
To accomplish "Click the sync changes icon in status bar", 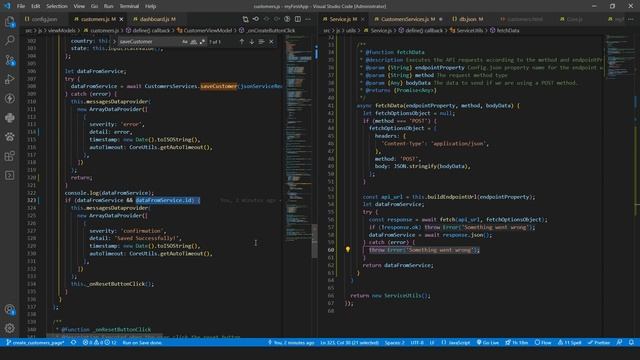I will tap(73, 342).
